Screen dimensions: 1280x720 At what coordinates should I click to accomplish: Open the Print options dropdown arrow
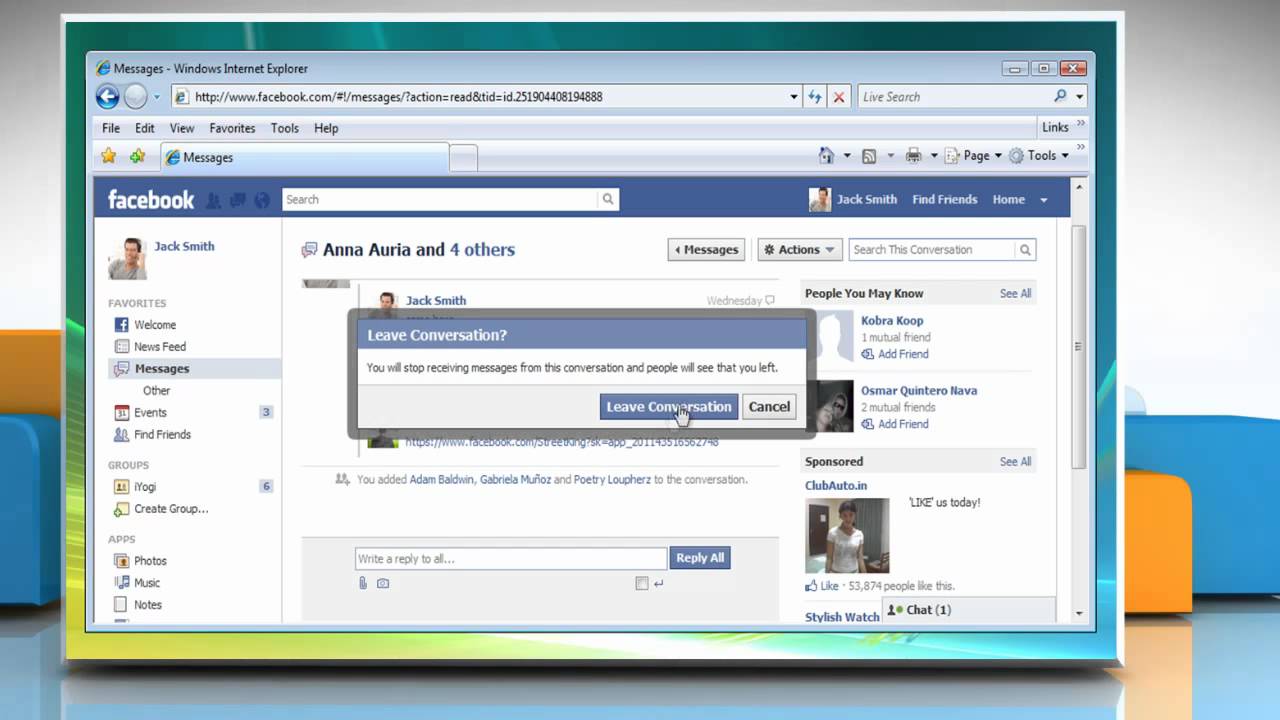[934, 156]
